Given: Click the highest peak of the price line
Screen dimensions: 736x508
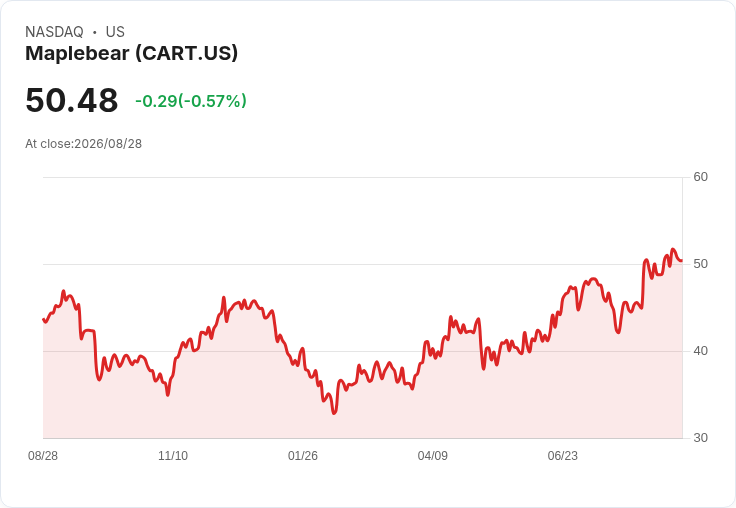Looking at the screenshot, I should pyautogui.click(x=673, y=249).
